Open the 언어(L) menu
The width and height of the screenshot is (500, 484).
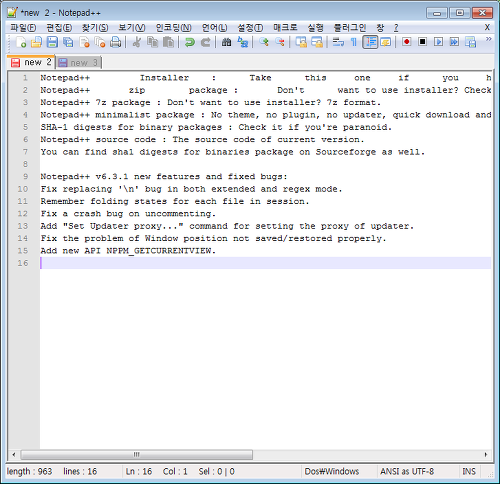[214, 28]
